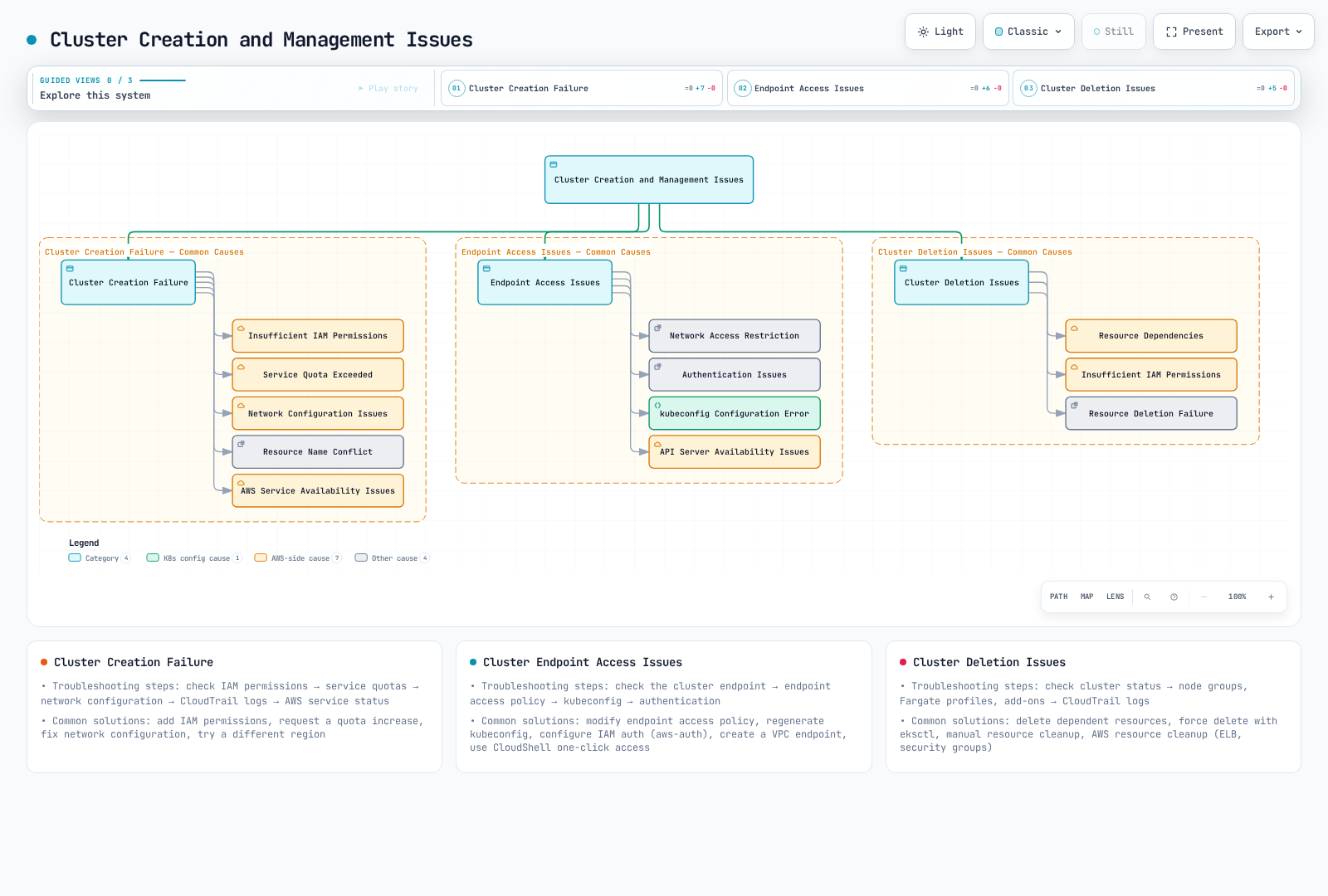The image size is (1328, 896).
Task: Click icon on root Cluster Creation and Management node
Action: (x=554, y=164)
